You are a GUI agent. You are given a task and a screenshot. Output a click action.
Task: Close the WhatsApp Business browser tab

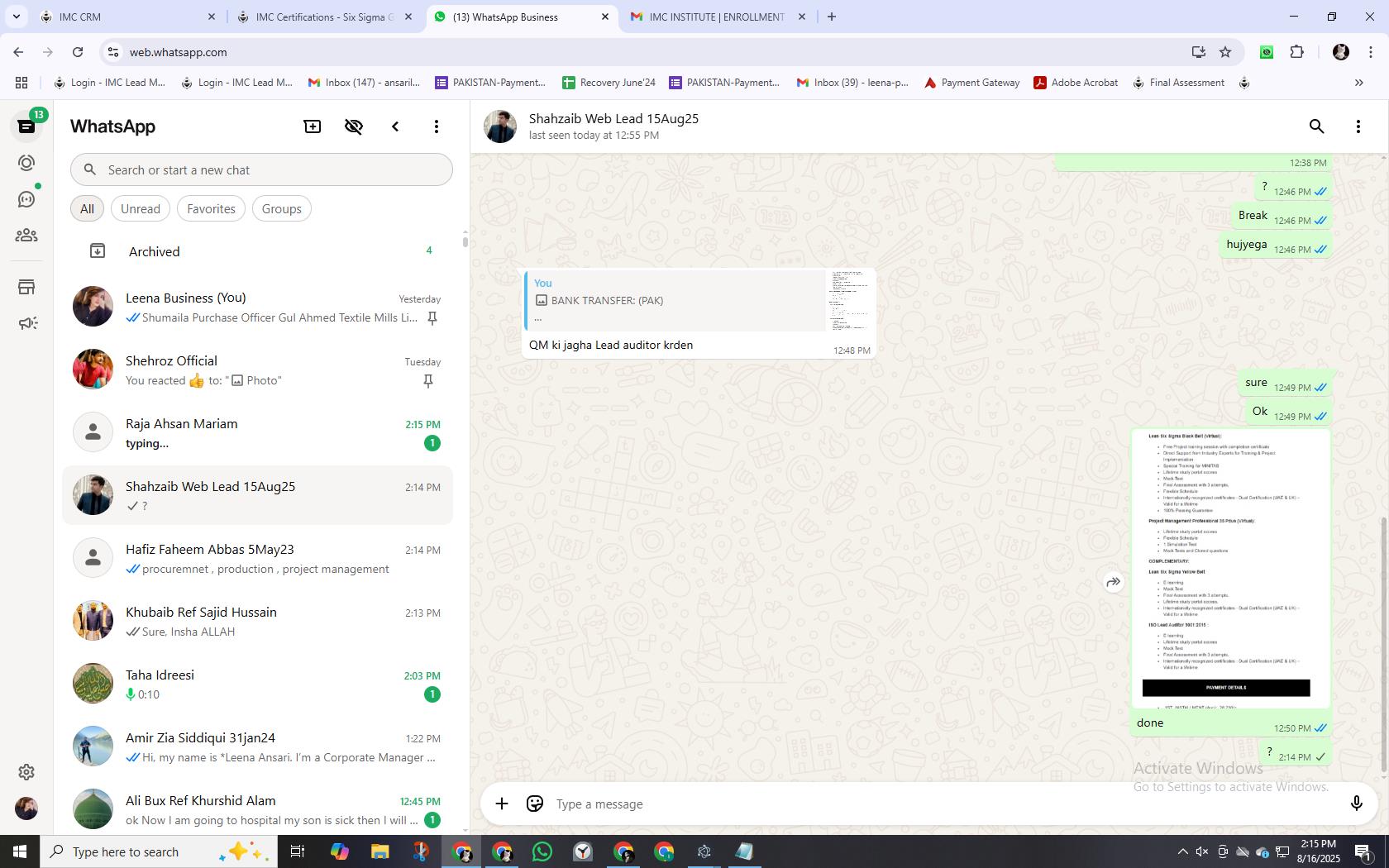[x=604, y=17]
